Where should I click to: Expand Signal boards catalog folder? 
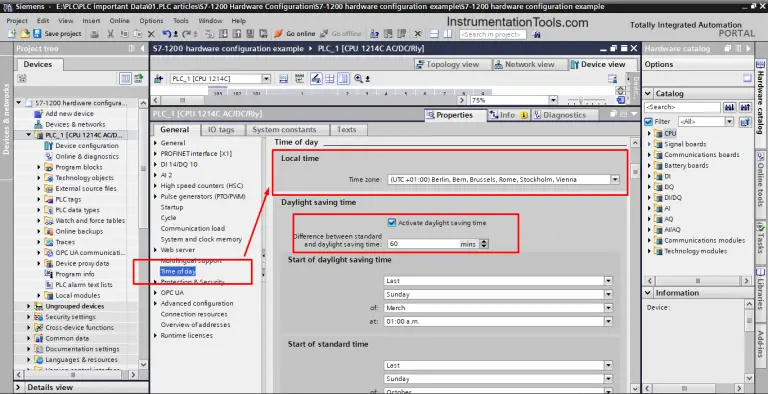(650, 144)
